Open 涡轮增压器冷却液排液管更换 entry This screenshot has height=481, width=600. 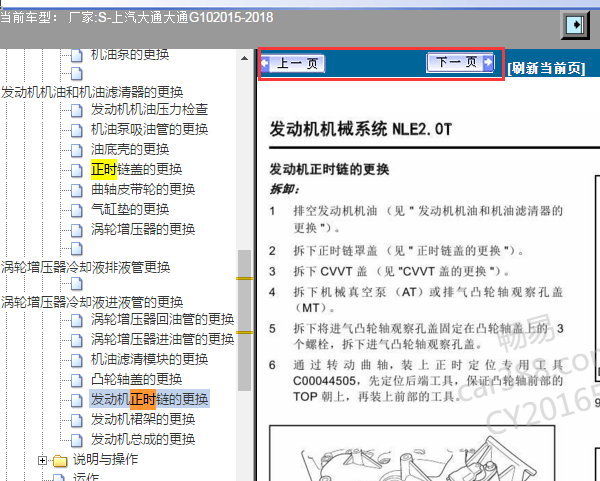tap(86, 267)
